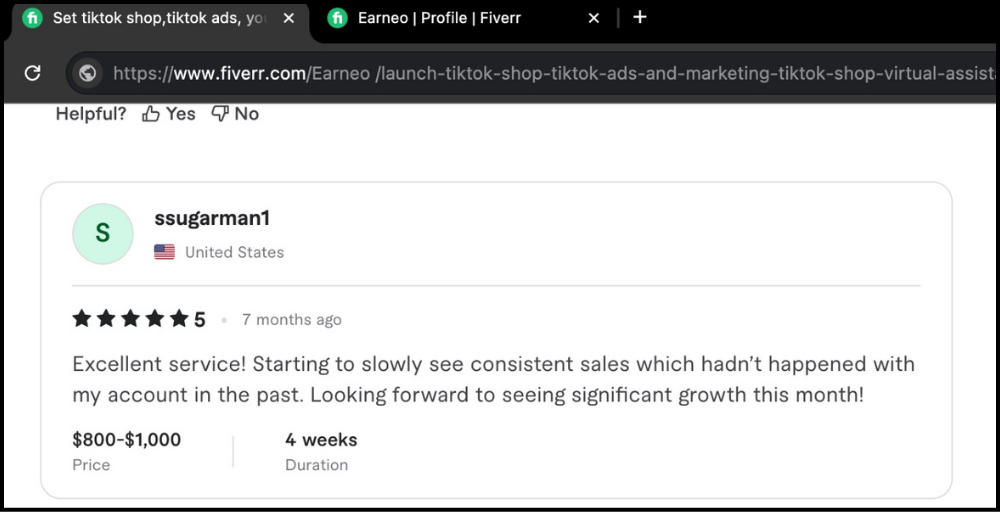
Task: Click the United States flag icon
Action: click(x=164, y=252)
